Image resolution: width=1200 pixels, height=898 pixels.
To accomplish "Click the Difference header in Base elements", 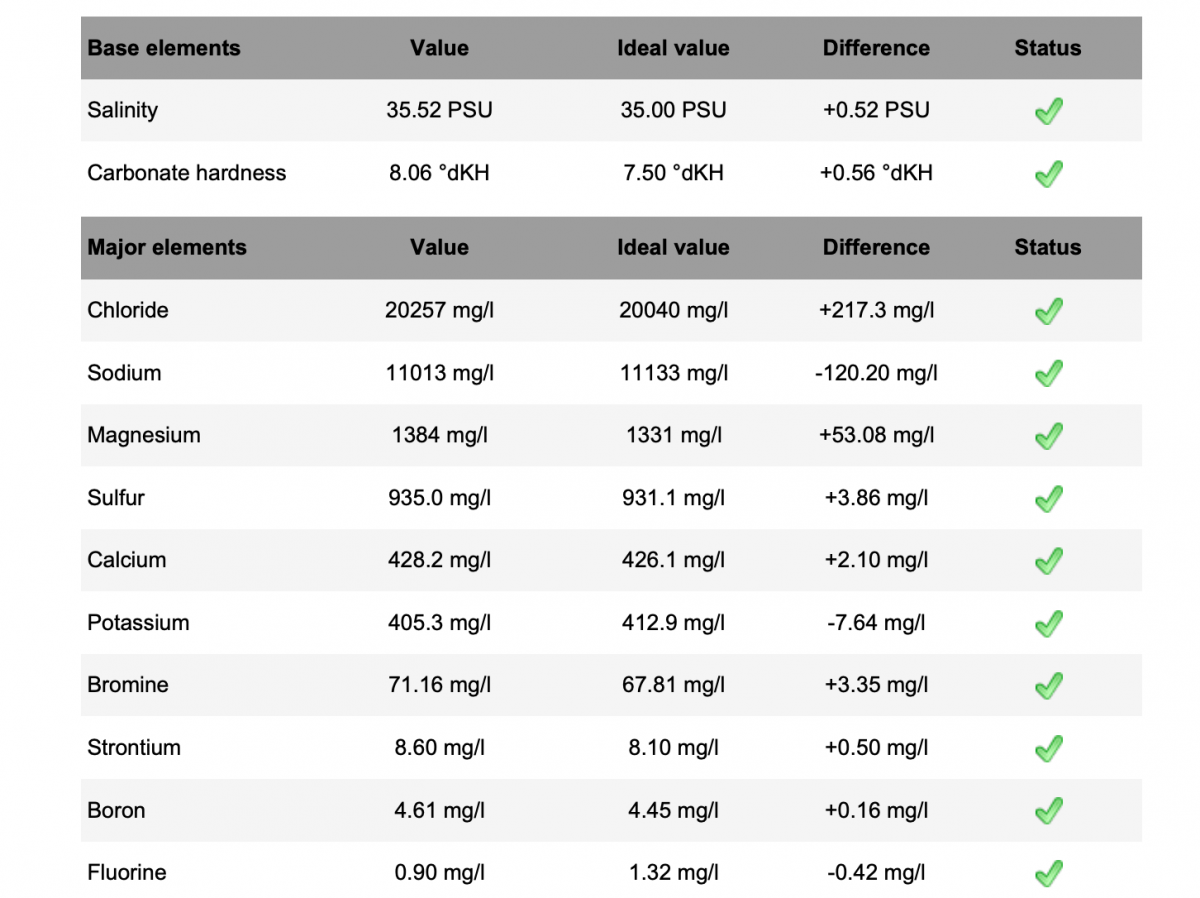I will tap(876, 48).
